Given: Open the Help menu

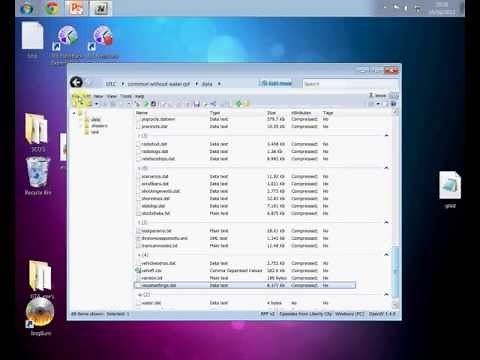Looking at the screenshot, I should click(140, 96).
